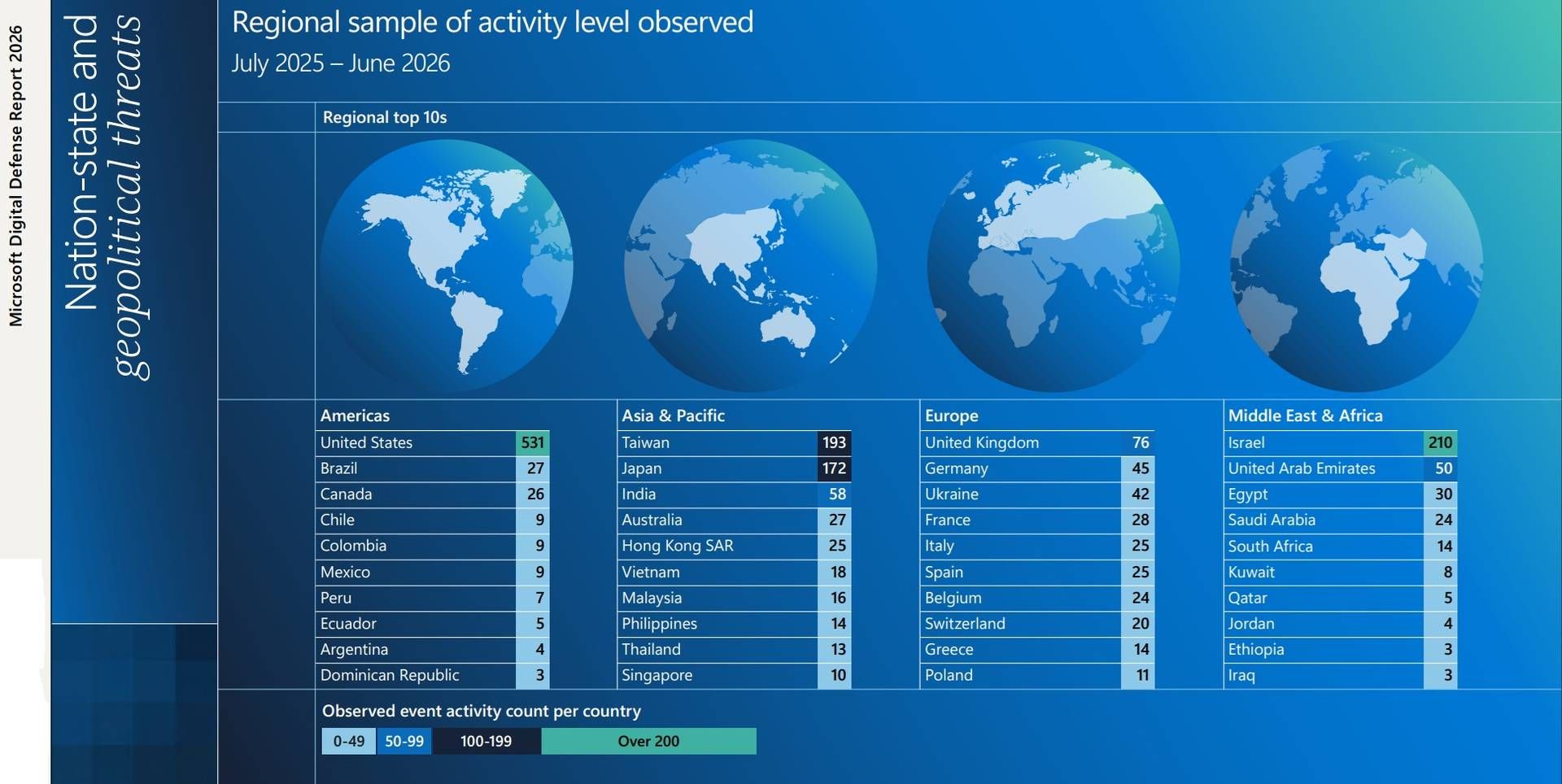This screenshot has height=784, width=1562.
Task: Click the 'United Kingdom' row label
Action: 982,442
